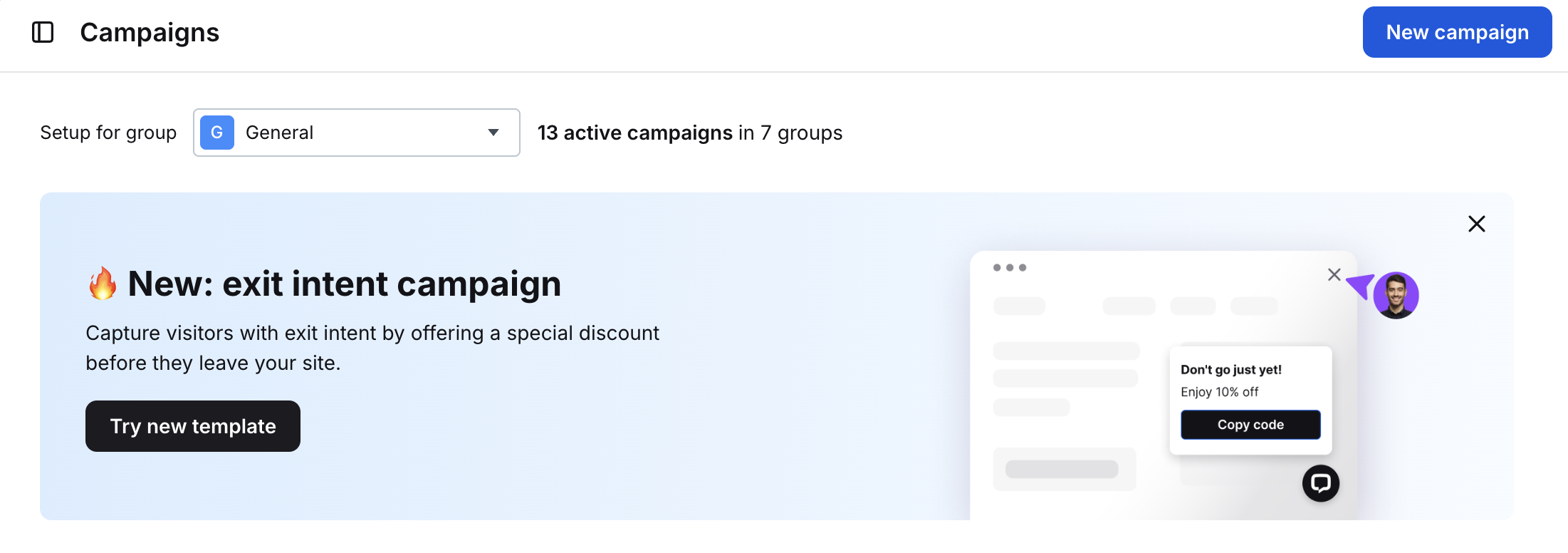Click the New campaign button
This screenshot has height=553, width=1568.
[1456, 32]
